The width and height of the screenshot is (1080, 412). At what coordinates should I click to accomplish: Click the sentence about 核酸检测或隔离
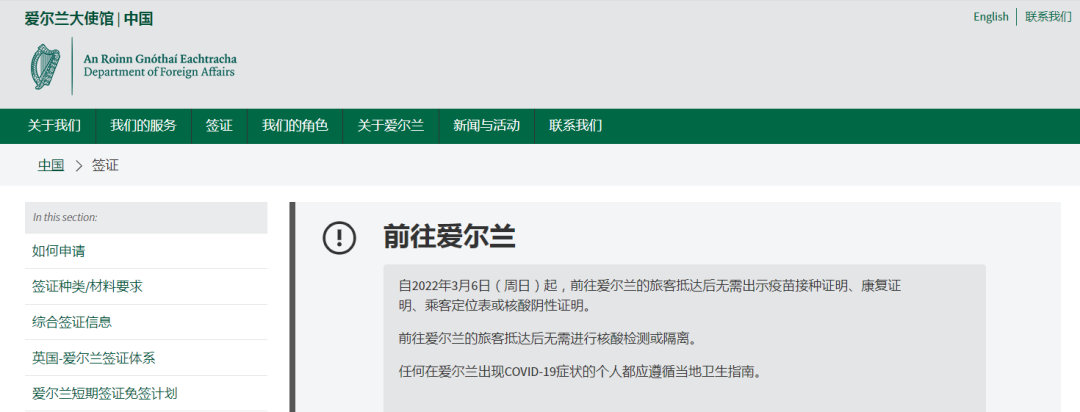(x=548, y=338)
